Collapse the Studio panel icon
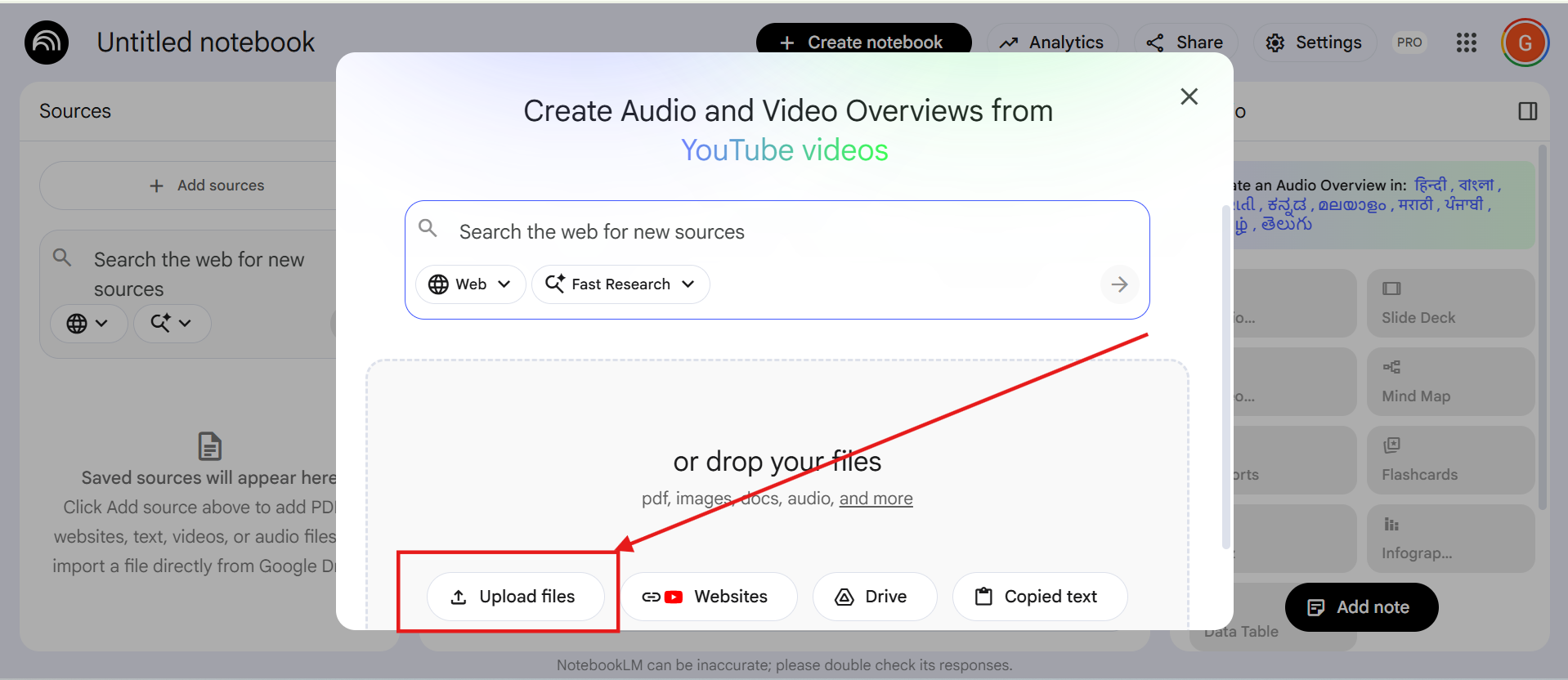This screenshot has width=1568, height=680. [1528, 111]
